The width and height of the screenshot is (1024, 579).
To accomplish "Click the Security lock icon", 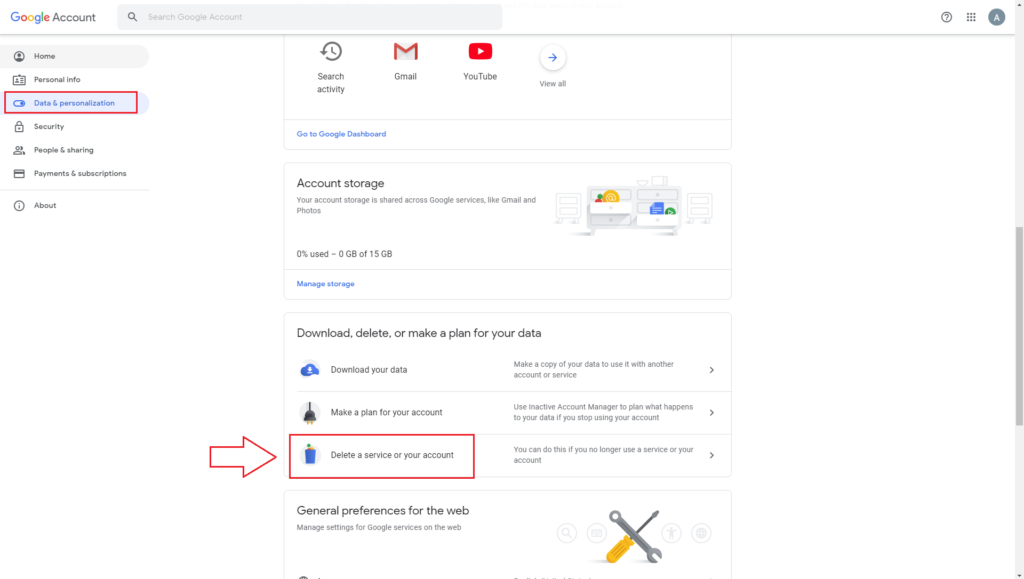I will pos(19,127).
